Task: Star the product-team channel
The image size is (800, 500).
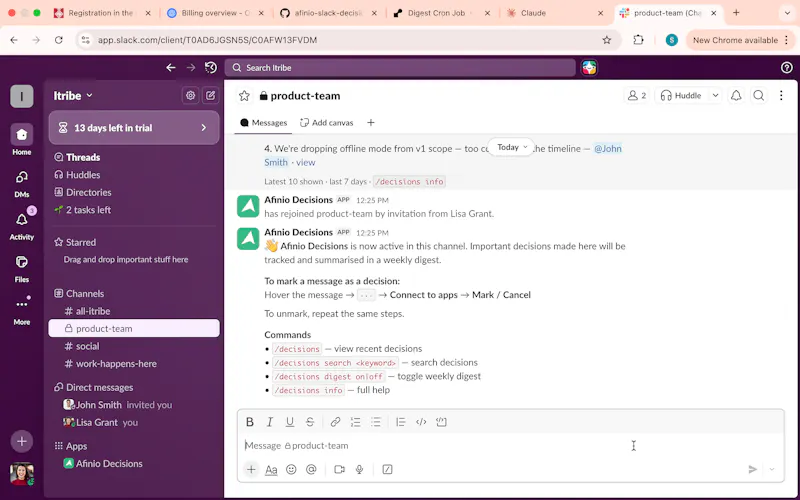Action: click(244, 96)
